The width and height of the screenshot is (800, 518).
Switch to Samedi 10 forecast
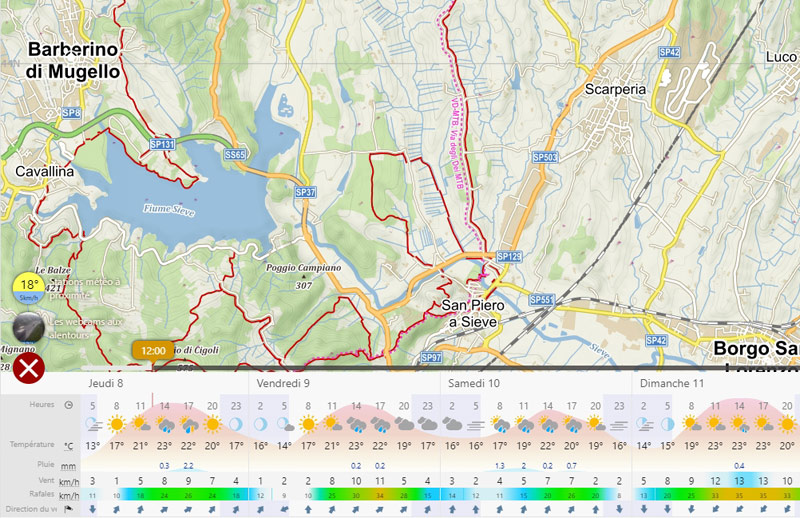click(474, 383)
